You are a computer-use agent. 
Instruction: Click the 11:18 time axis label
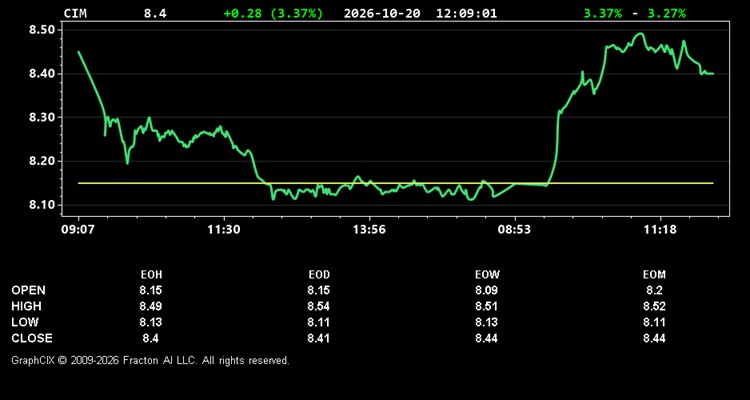[660, 230]
